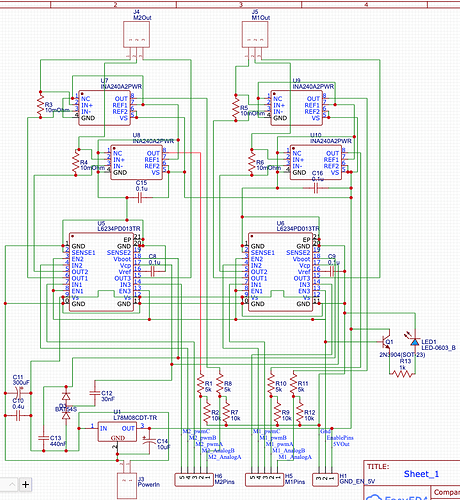Viewport: 460px width, 500px height.
Task: Select the C11 300uF polarized capacitor
Action: point(19,393)
